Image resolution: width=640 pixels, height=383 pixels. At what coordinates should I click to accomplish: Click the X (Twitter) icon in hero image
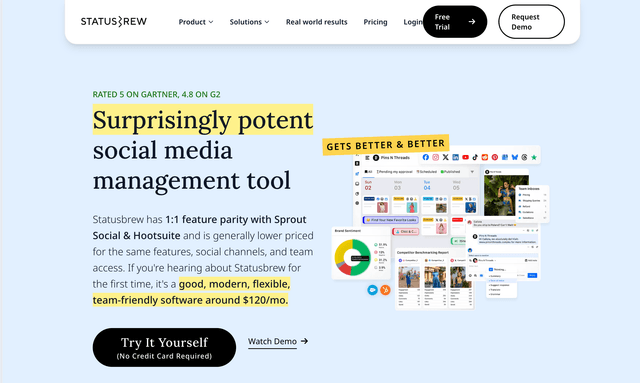coord(445,157)
